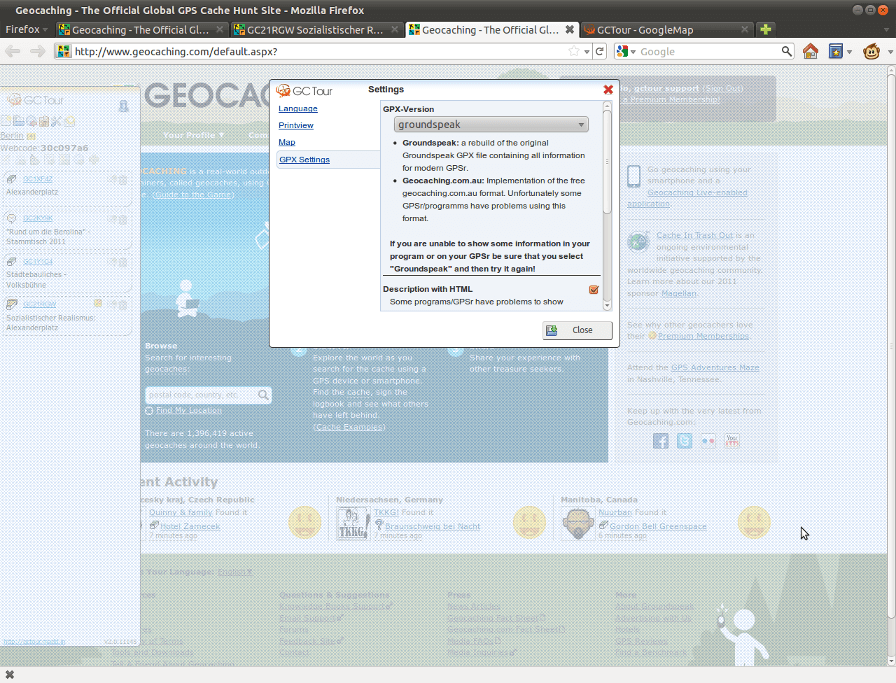Screen dimensions: 896x683
Task: Close the GCTour - GoogleMap tab
Action: coord(744,30)
